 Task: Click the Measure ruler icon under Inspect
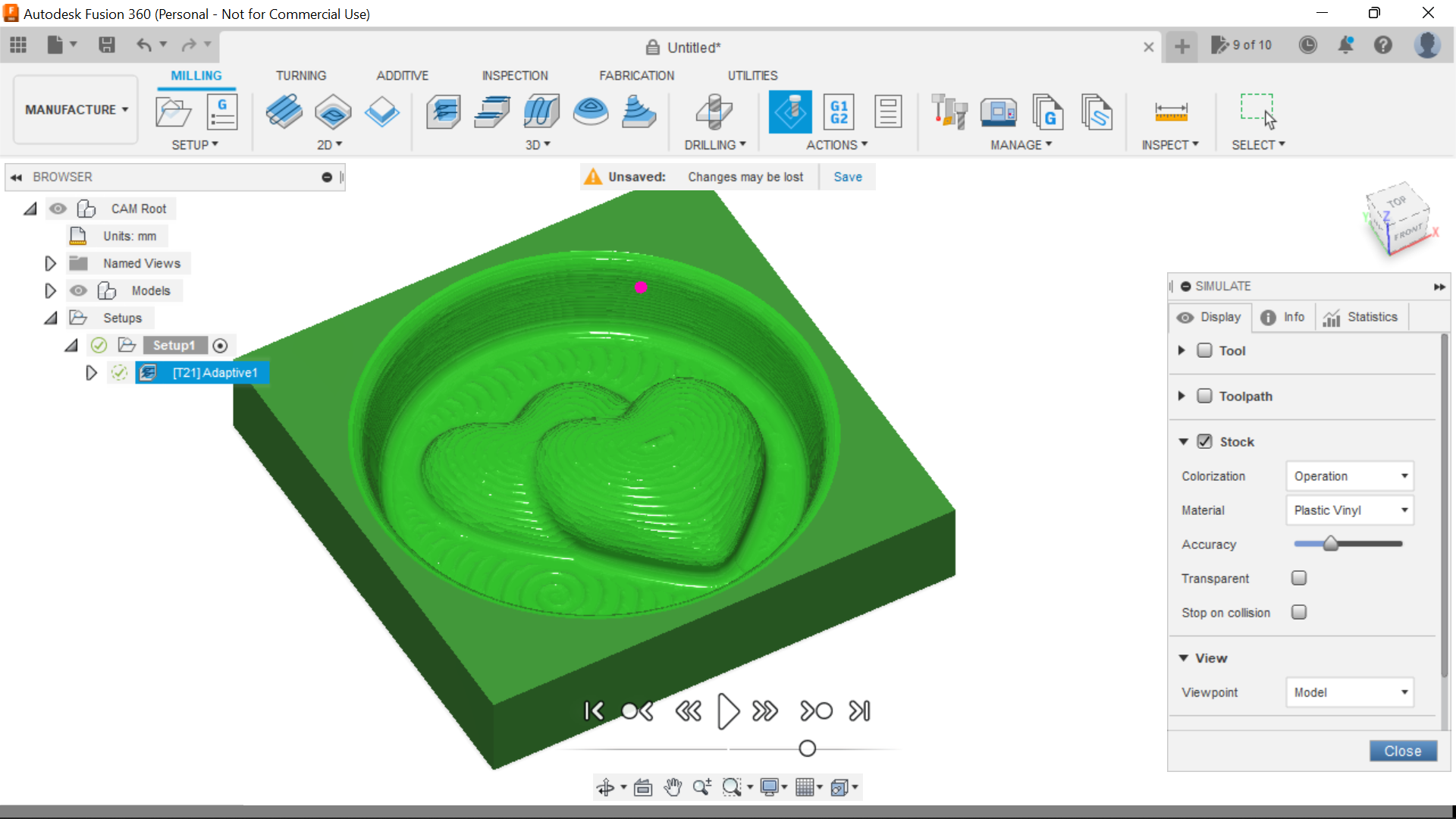(1170, 112)
